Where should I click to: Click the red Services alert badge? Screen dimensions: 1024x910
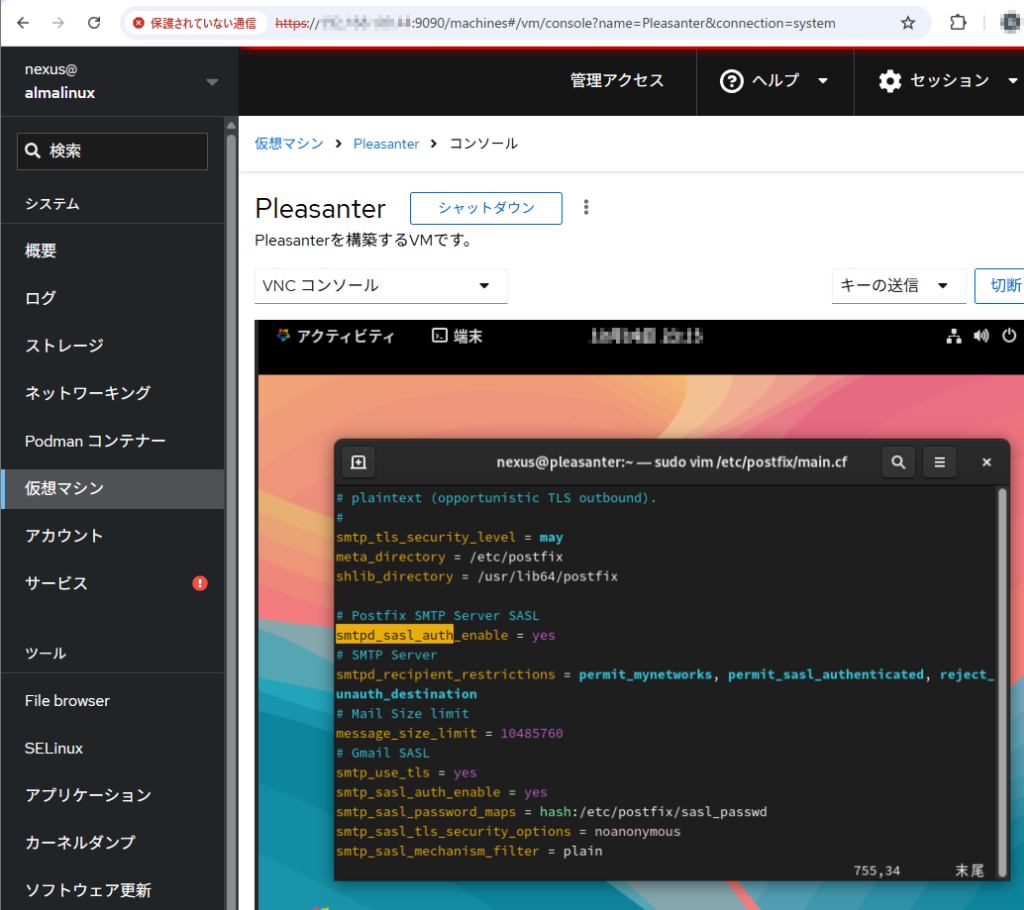coord(200,583)
